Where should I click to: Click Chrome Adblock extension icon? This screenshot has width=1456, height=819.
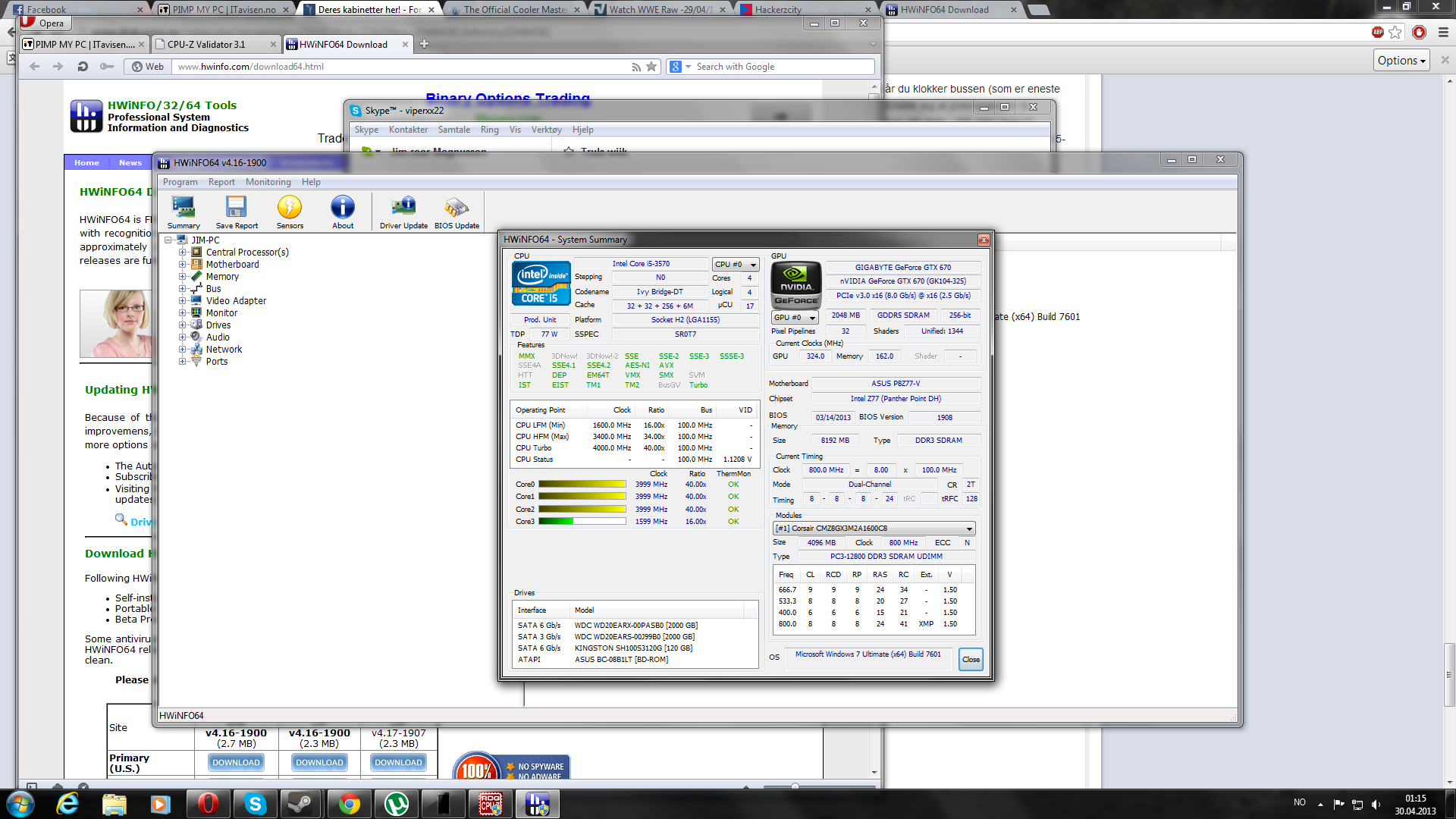1378,32
